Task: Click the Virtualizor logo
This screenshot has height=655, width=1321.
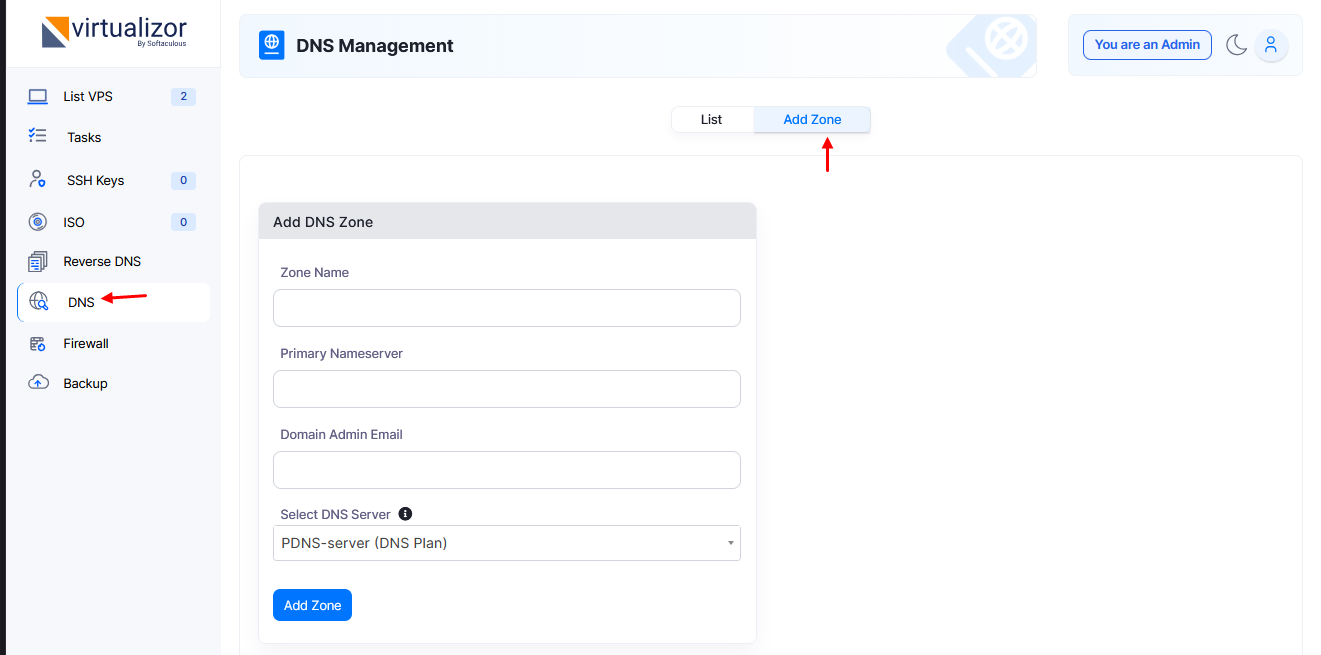Action: click(x=113, y=32)
